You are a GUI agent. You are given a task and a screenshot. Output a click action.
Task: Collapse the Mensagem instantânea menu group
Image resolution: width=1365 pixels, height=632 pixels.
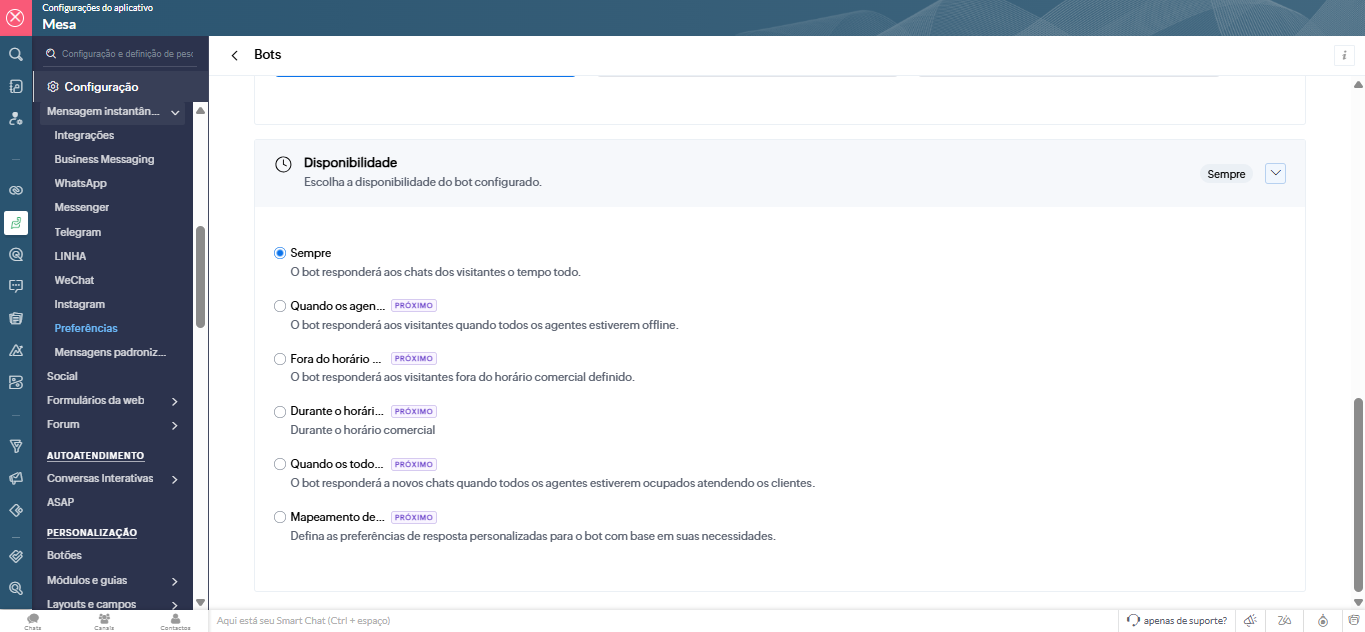[x=175, y=112]
